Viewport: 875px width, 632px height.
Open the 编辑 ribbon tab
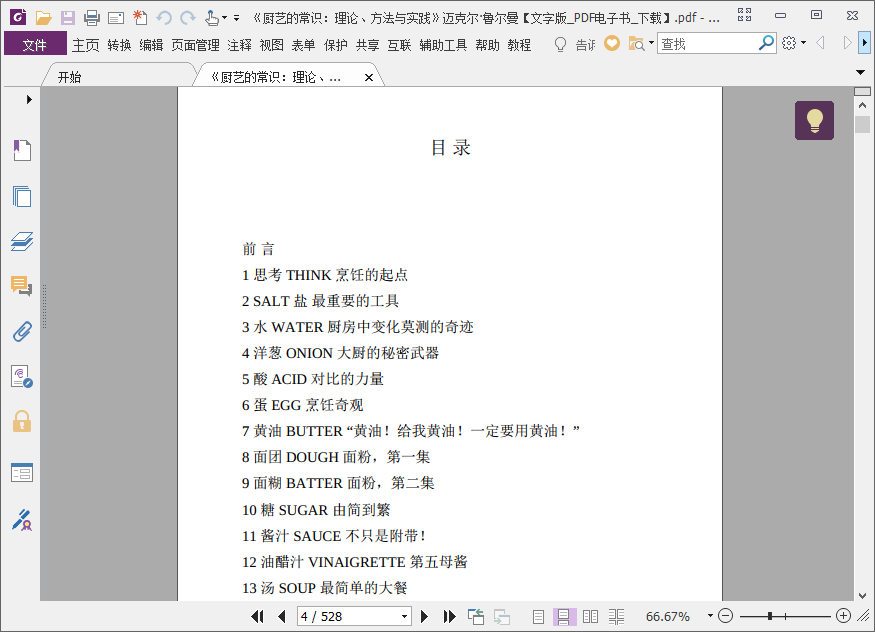coord(151,45)
